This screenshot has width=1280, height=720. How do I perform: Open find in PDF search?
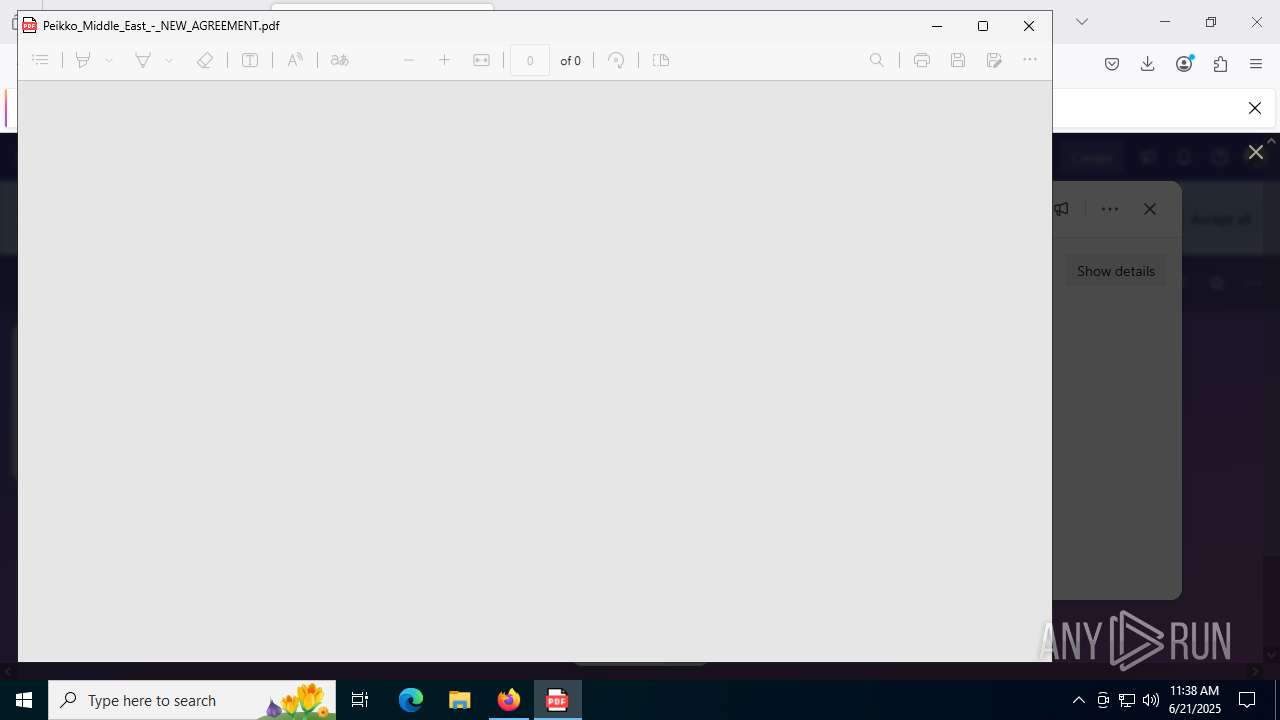point(877,60)
